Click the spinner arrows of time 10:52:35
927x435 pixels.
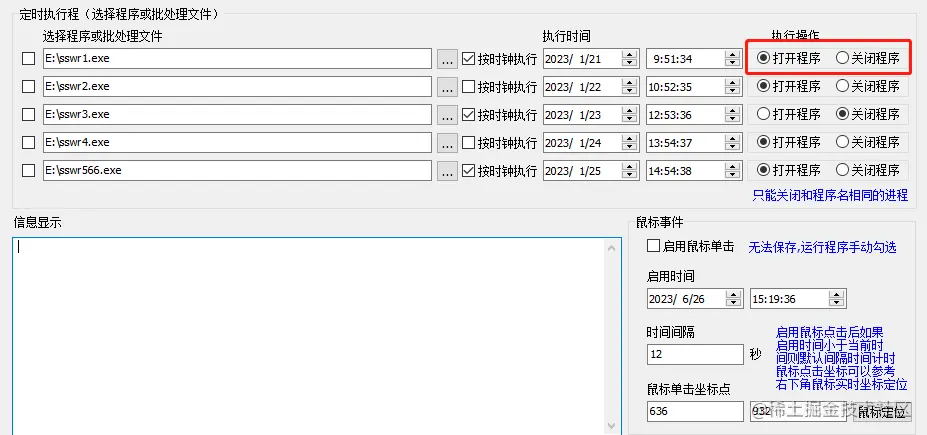click(733, 86)
